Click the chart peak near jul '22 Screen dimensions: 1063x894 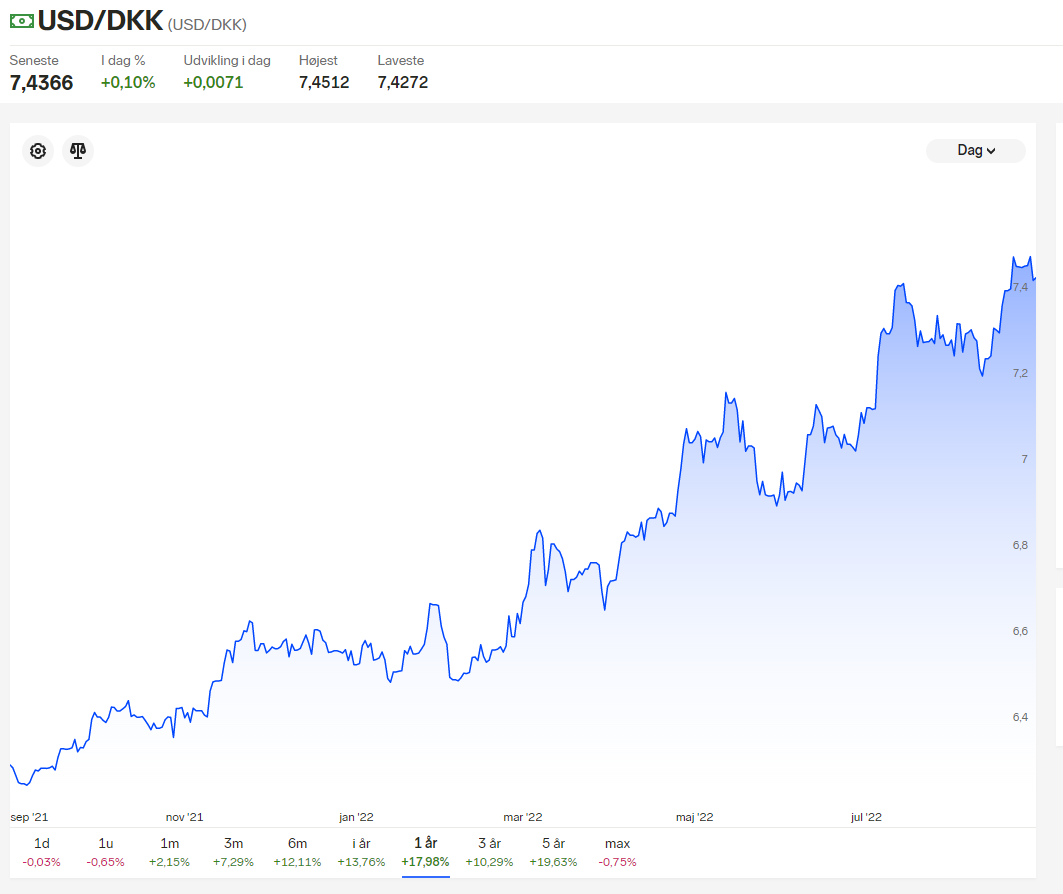(901, 285)
